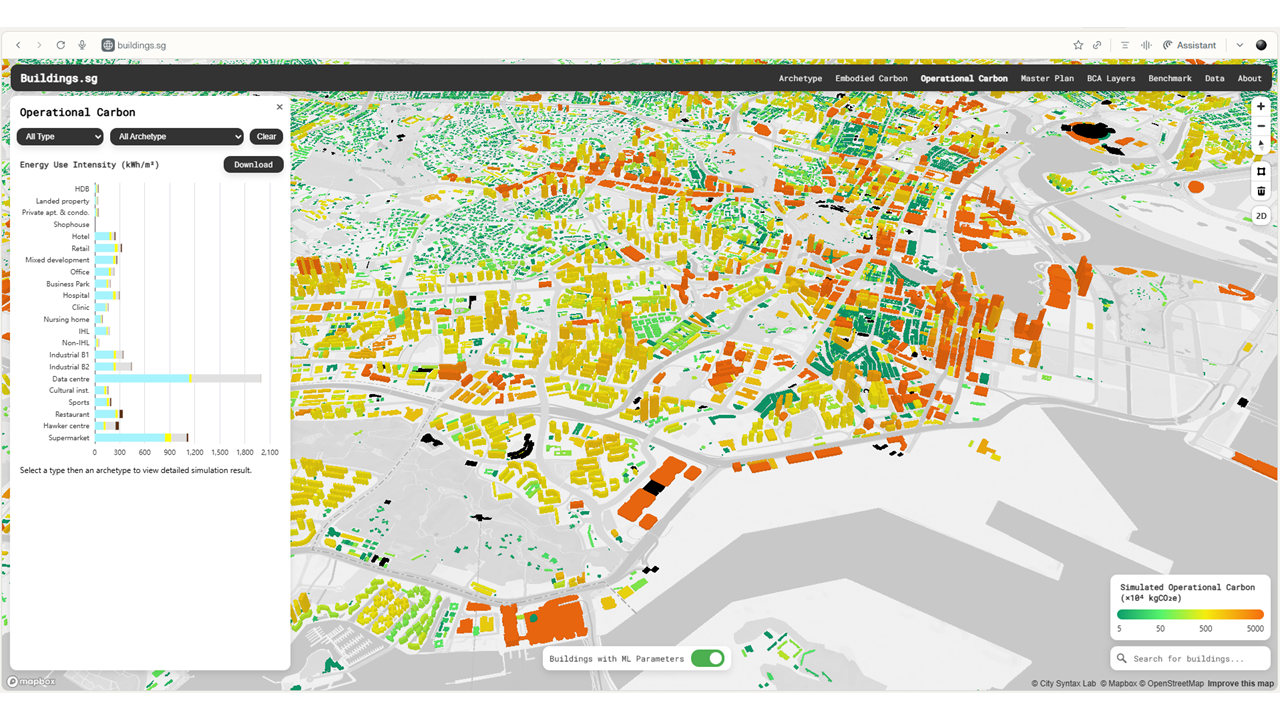Click the site globe icon in address bar
The height and width of the screenshot is (720, 1280).
108,45
